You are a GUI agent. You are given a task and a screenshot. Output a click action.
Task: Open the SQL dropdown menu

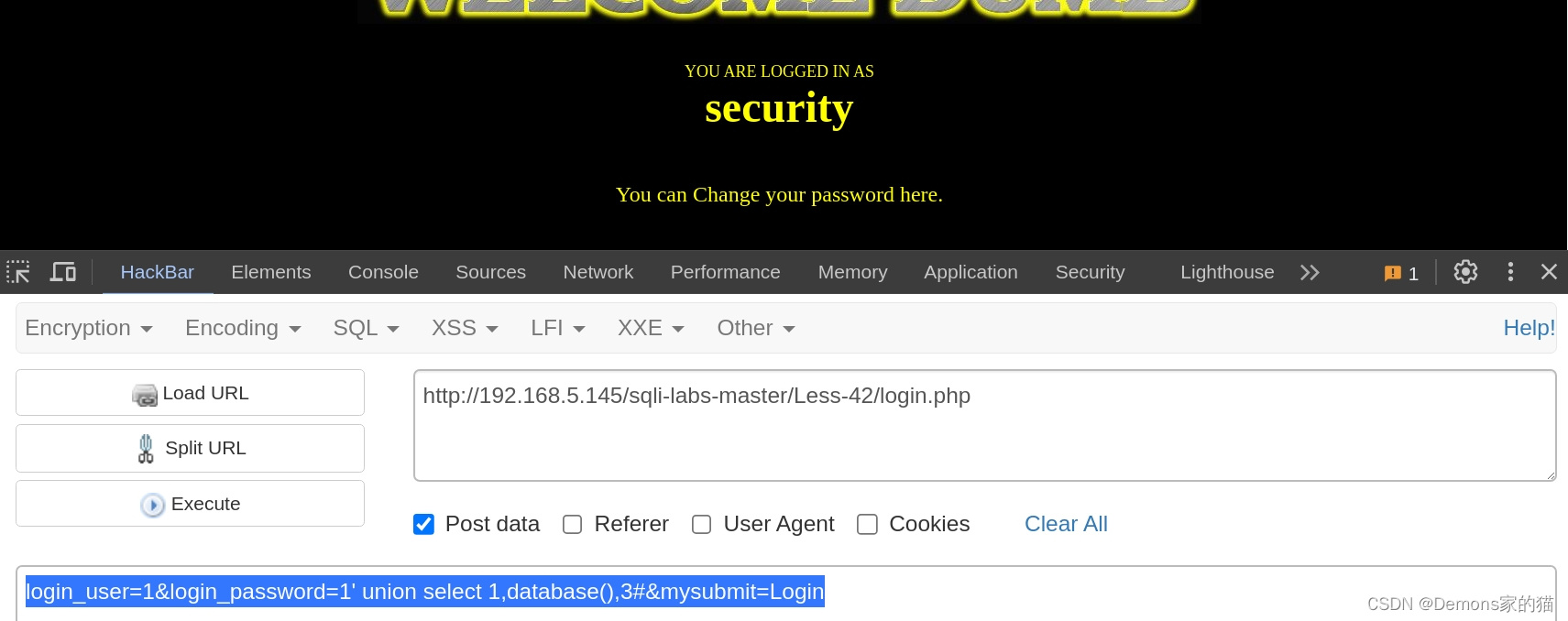(x=365, y=328)
